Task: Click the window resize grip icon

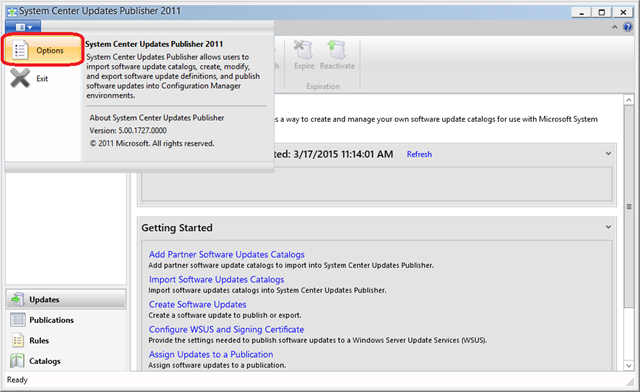Action: click(630, 382)
